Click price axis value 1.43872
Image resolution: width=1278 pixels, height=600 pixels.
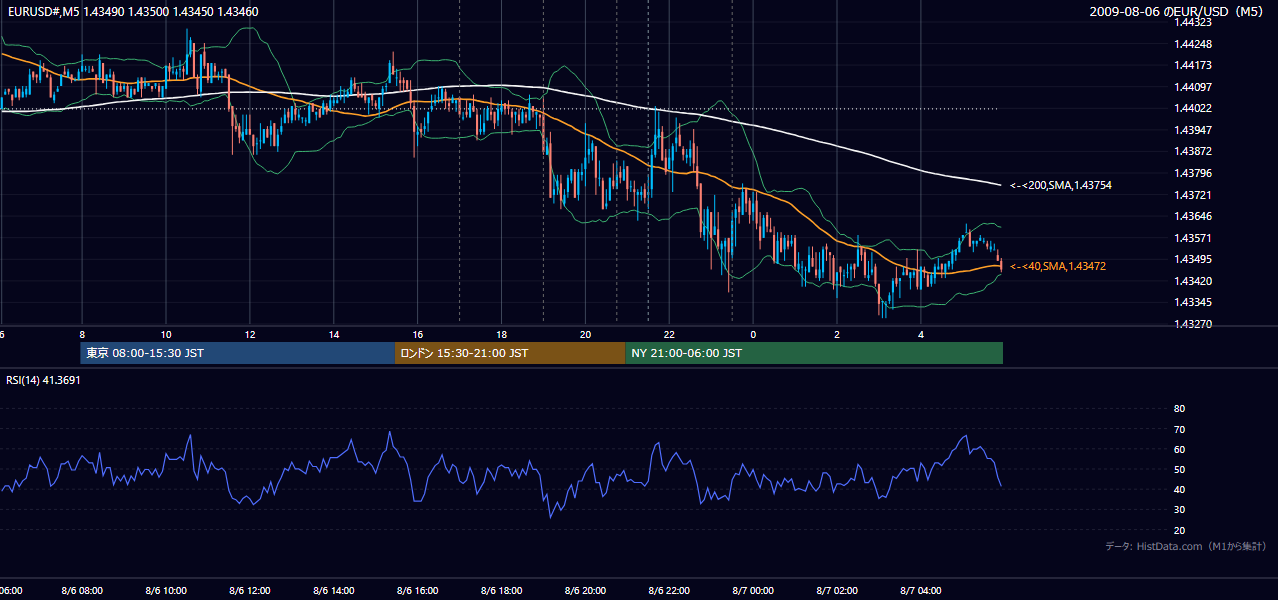pos(1194,151)
